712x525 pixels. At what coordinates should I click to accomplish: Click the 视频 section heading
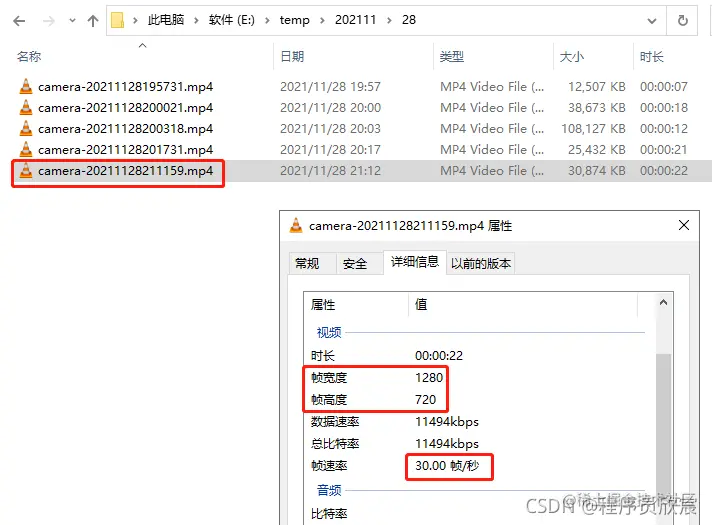[x=329, y=333]
